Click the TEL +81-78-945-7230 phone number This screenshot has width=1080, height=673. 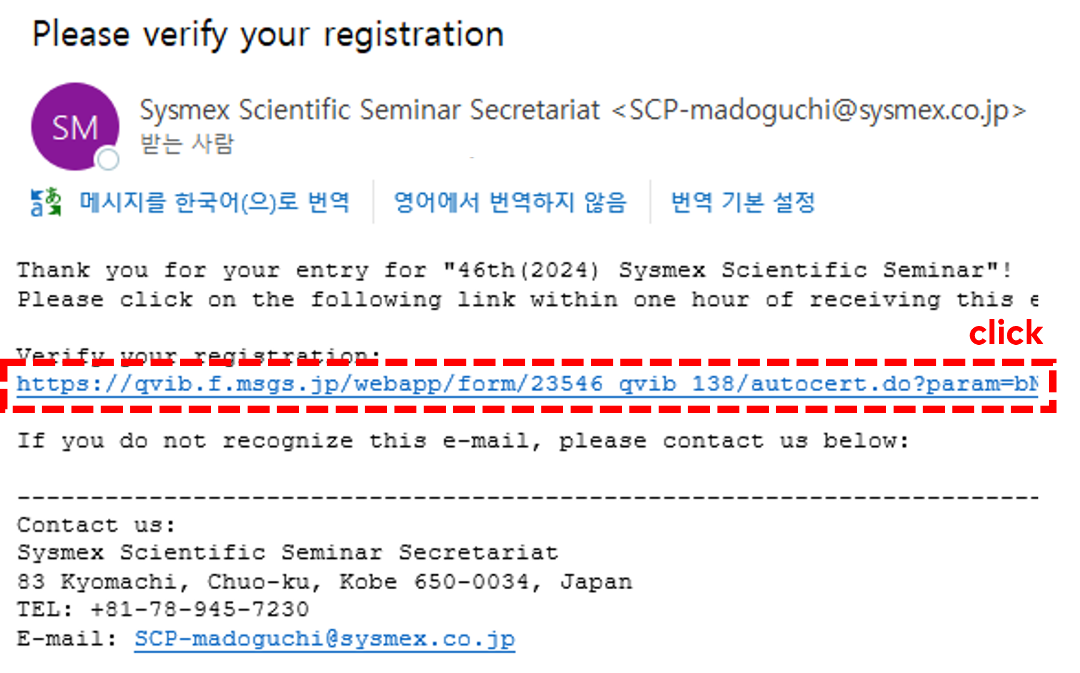[200, 610]
